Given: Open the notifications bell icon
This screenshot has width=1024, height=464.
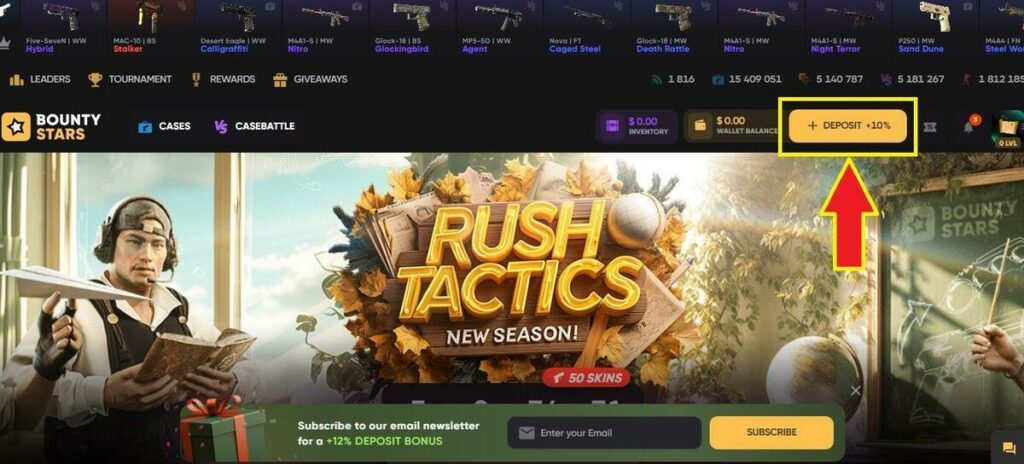Looking at the screenshot, I should click(968, 127).
